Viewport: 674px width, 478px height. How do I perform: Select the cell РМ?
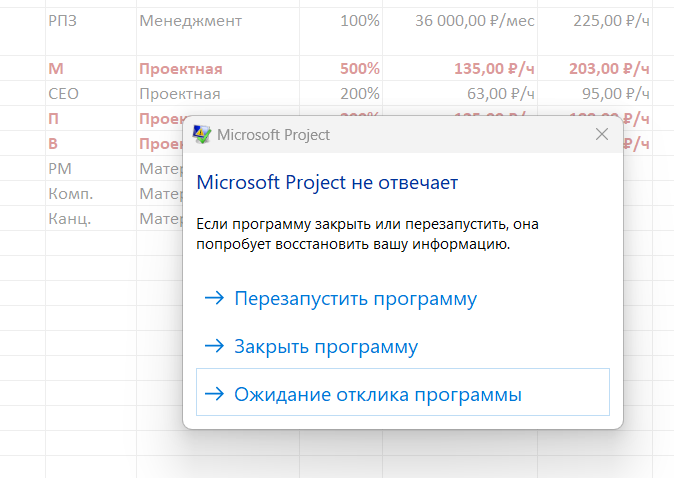tap(91, 169)
